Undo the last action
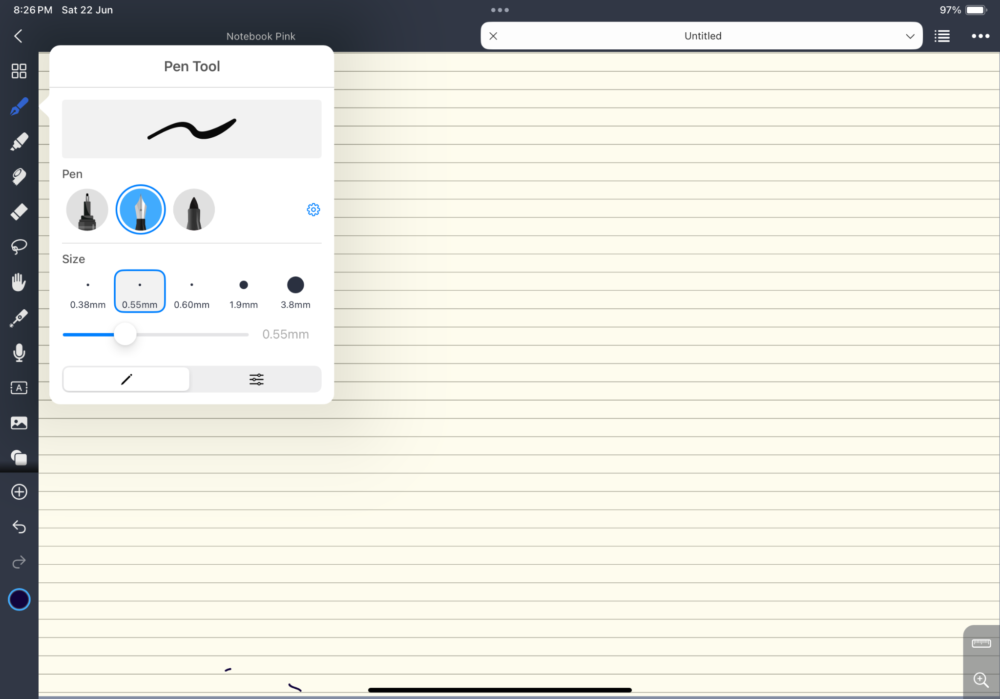 (18, 526)
